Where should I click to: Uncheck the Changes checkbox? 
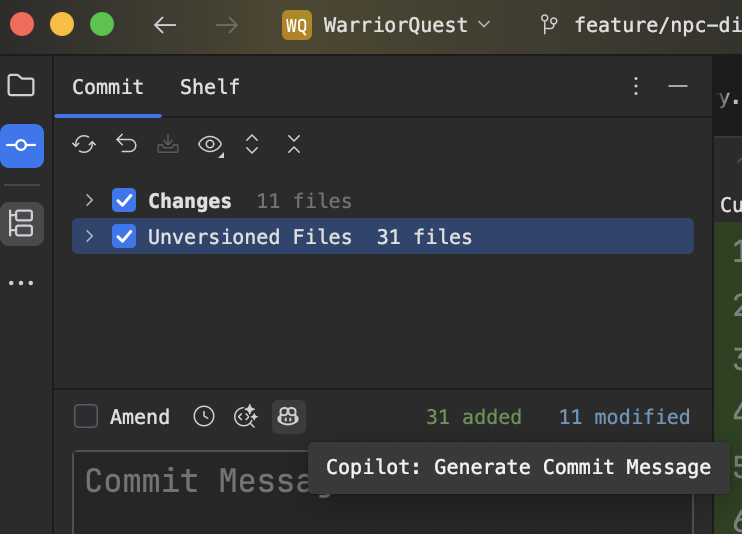point(124,201)
